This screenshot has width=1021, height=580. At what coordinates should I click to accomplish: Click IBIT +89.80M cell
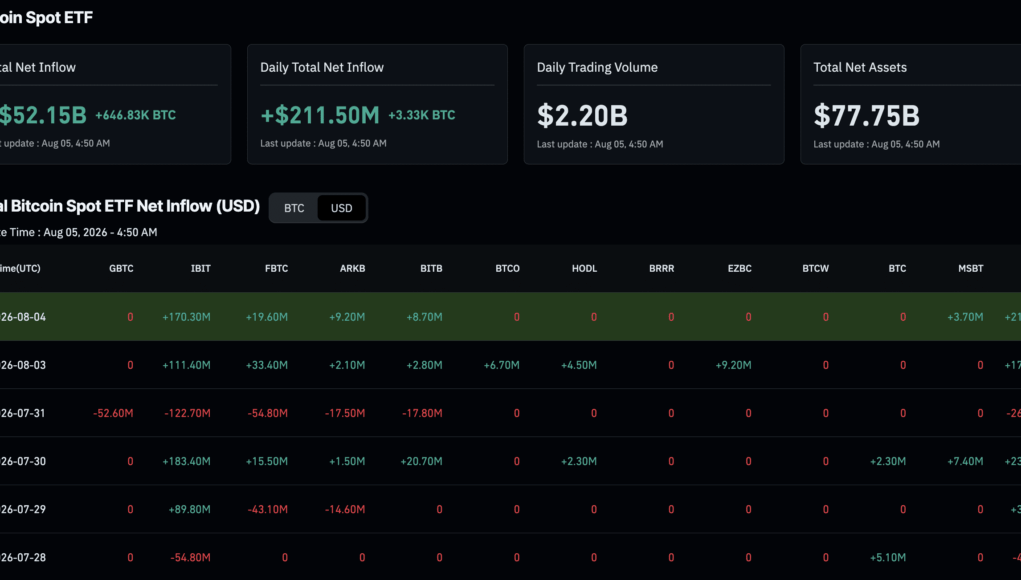click(189, 510)
